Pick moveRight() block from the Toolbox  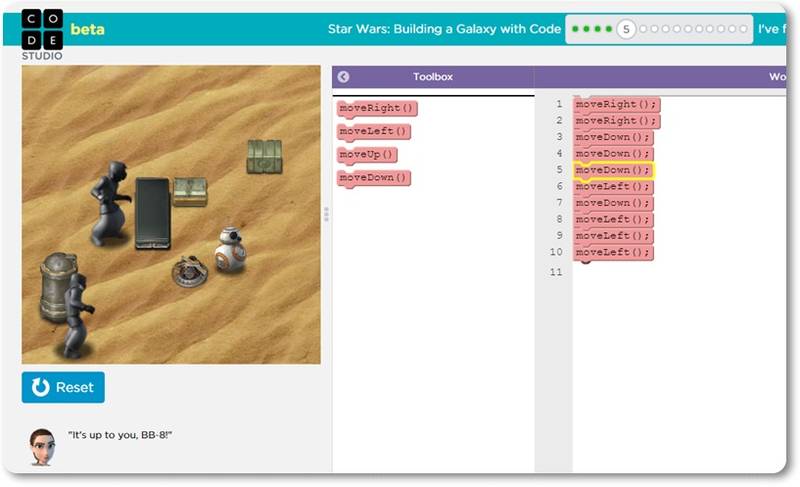point(377,108)
